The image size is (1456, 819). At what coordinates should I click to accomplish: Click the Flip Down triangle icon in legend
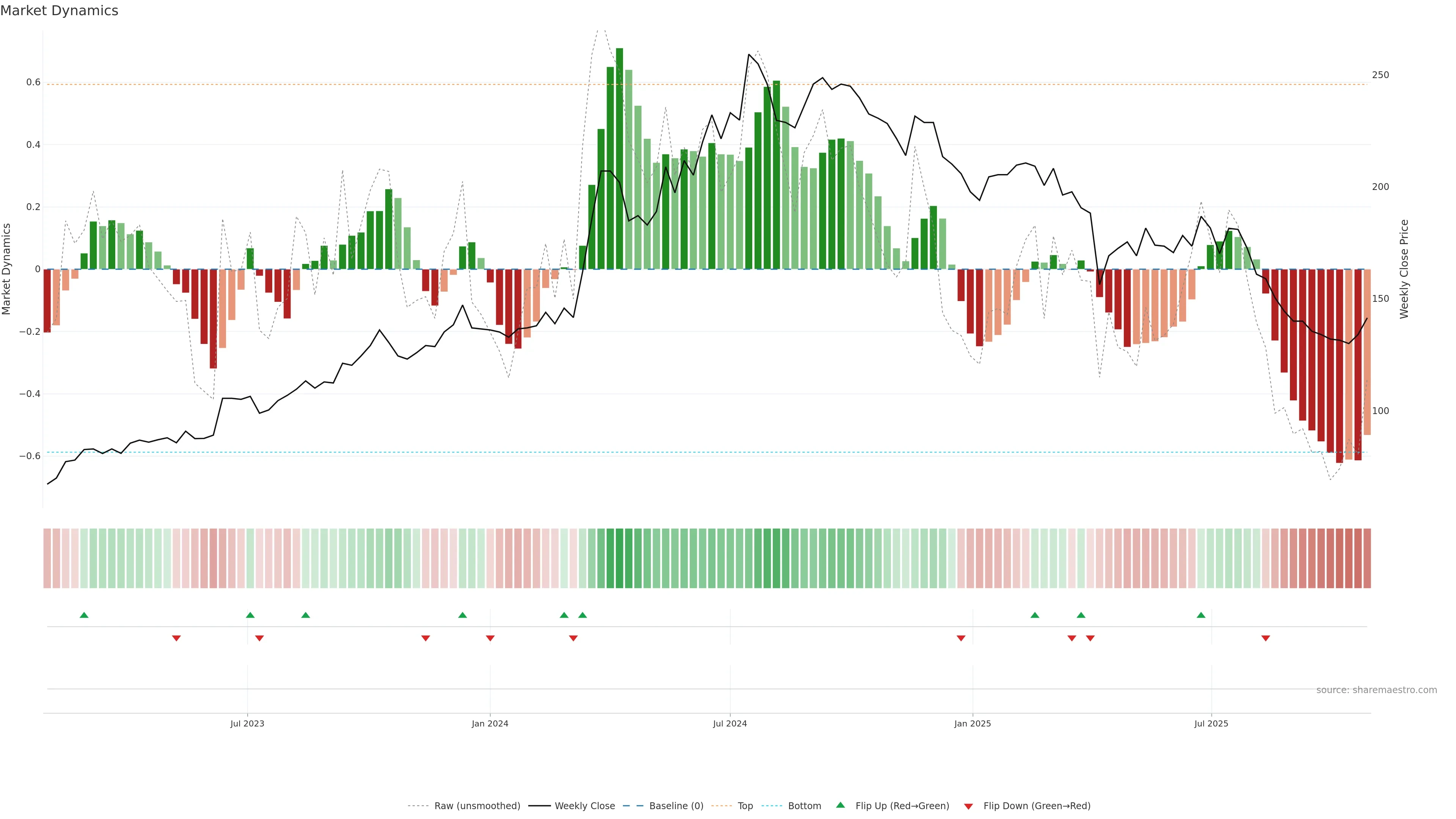click(968, 806)
